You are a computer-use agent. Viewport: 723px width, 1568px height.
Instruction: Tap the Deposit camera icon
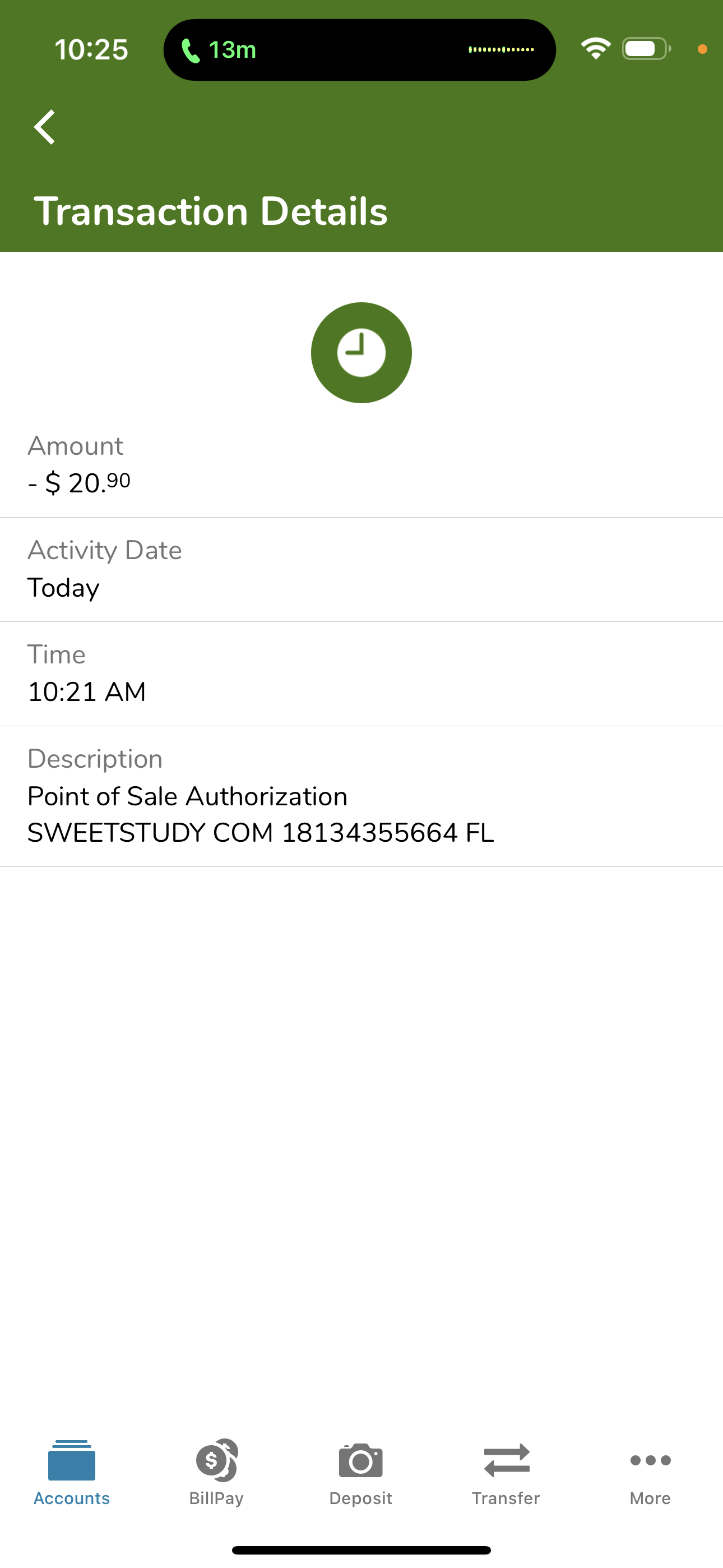pyautogui.click(x=361, y=1460)
